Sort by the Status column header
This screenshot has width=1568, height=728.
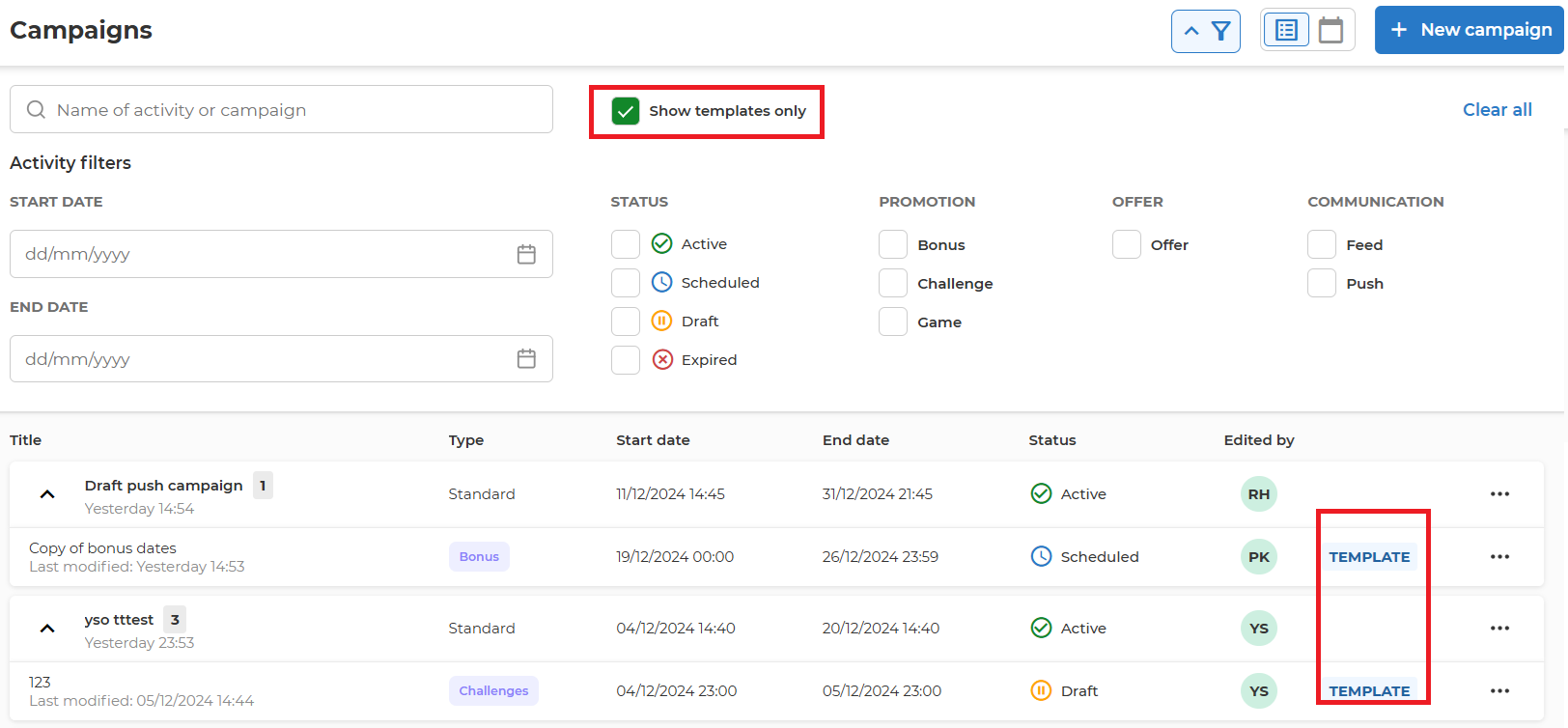(1052, 440)
